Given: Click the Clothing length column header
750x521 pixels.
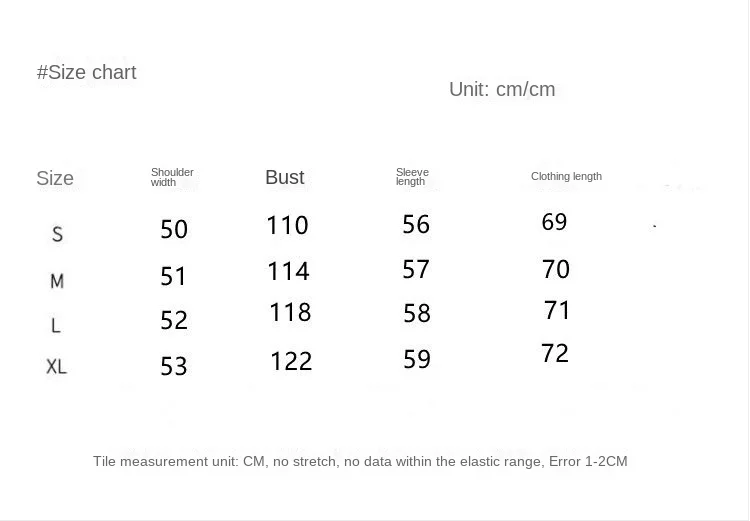Looking at the screenshot, I should tap(566, 177).
